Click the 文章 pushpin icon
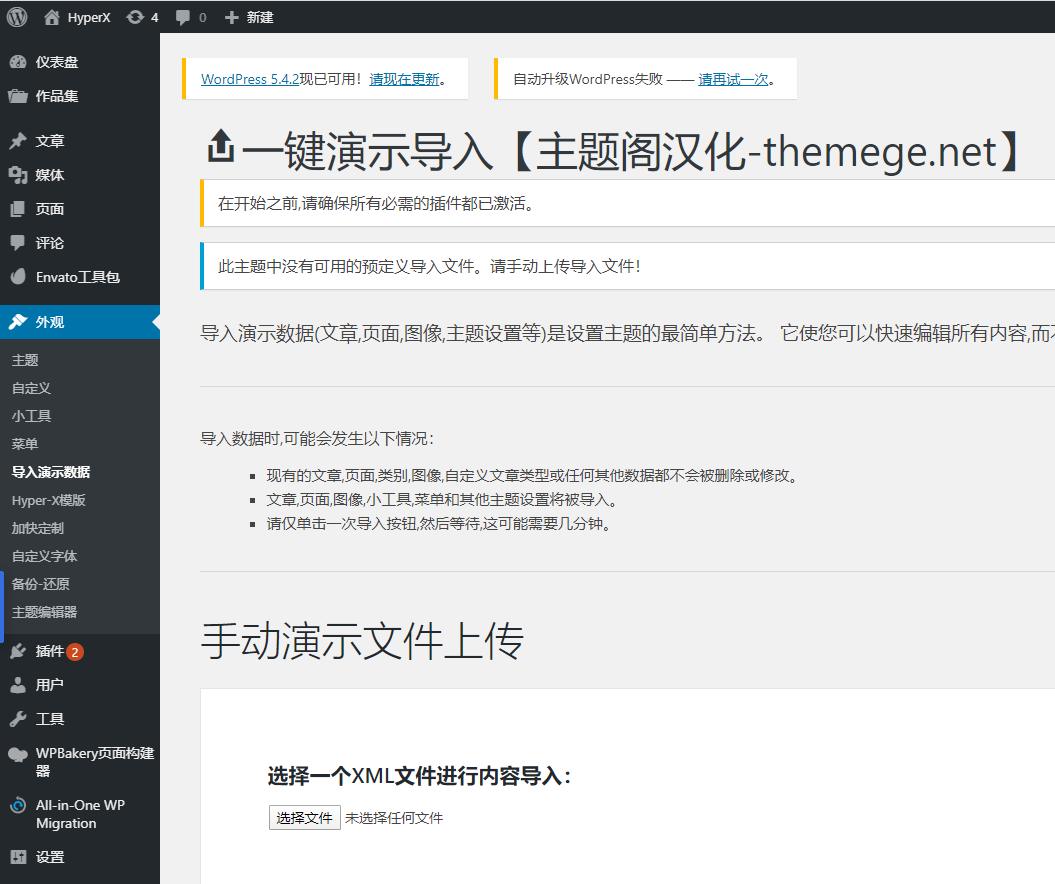1055x884 pixels. [18, 141]
